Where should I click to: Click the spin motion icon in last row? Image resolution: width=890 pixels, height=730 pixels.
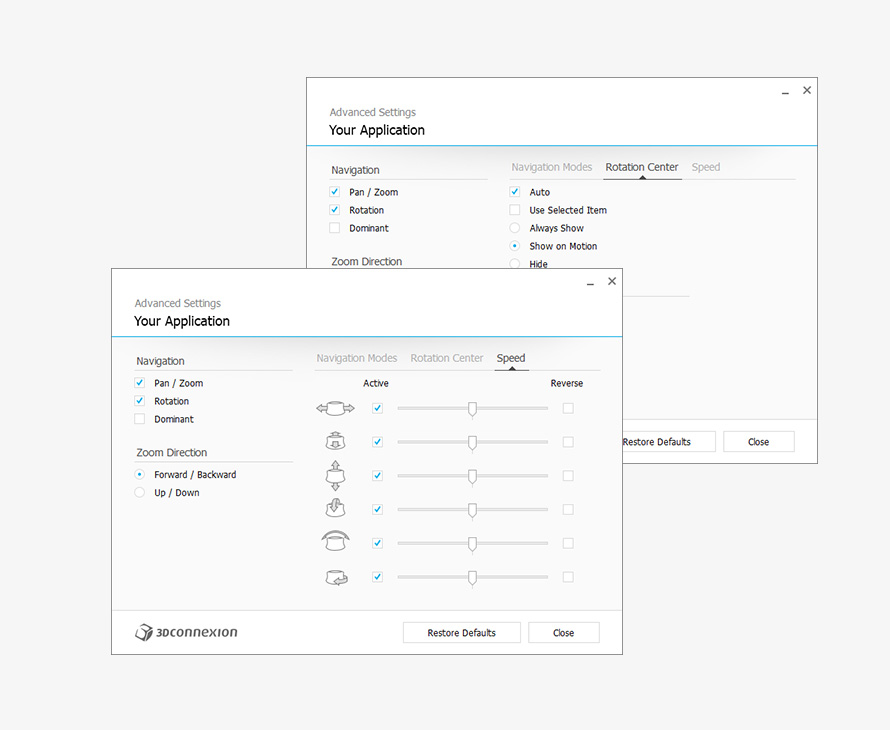[335, 577]
